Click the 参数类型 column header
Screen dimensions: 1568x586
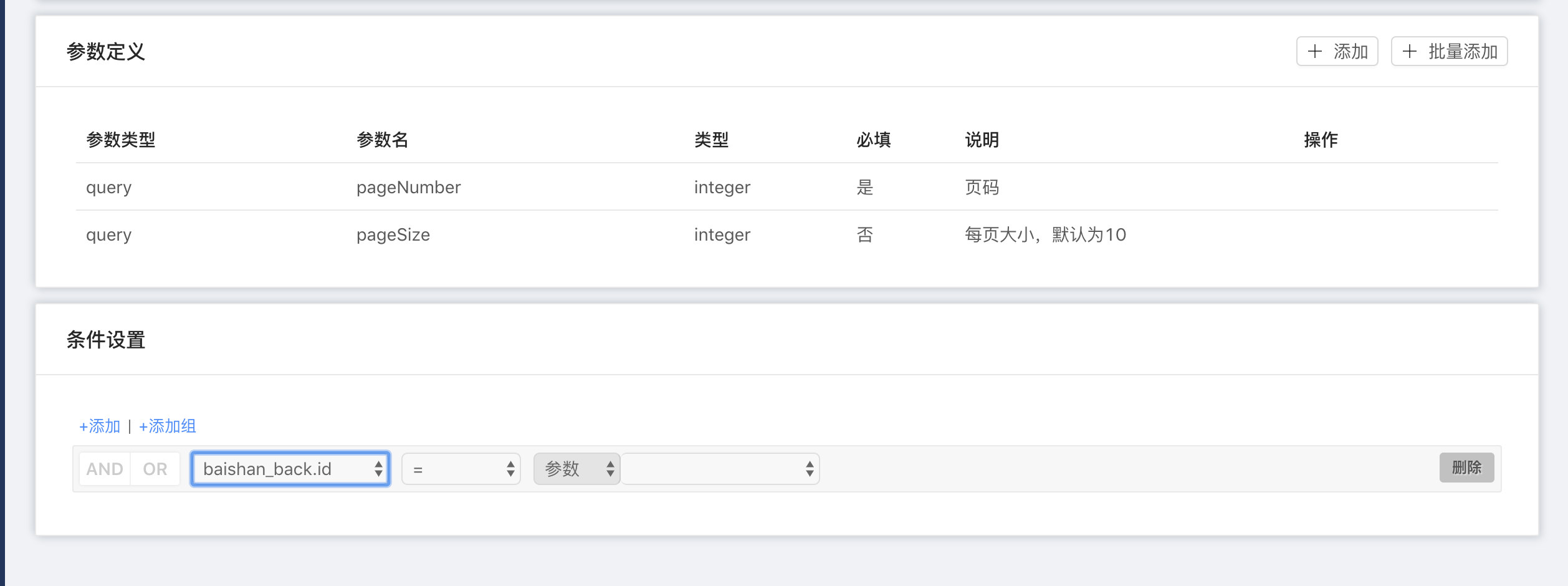121,140
